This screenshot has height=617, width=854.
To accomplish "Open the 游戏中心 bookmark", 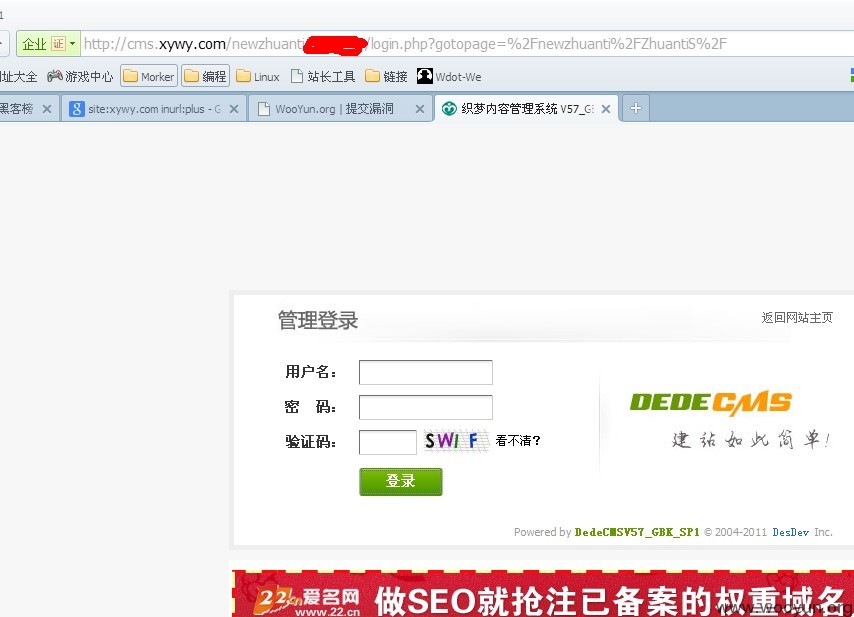I will click(80, 77).
